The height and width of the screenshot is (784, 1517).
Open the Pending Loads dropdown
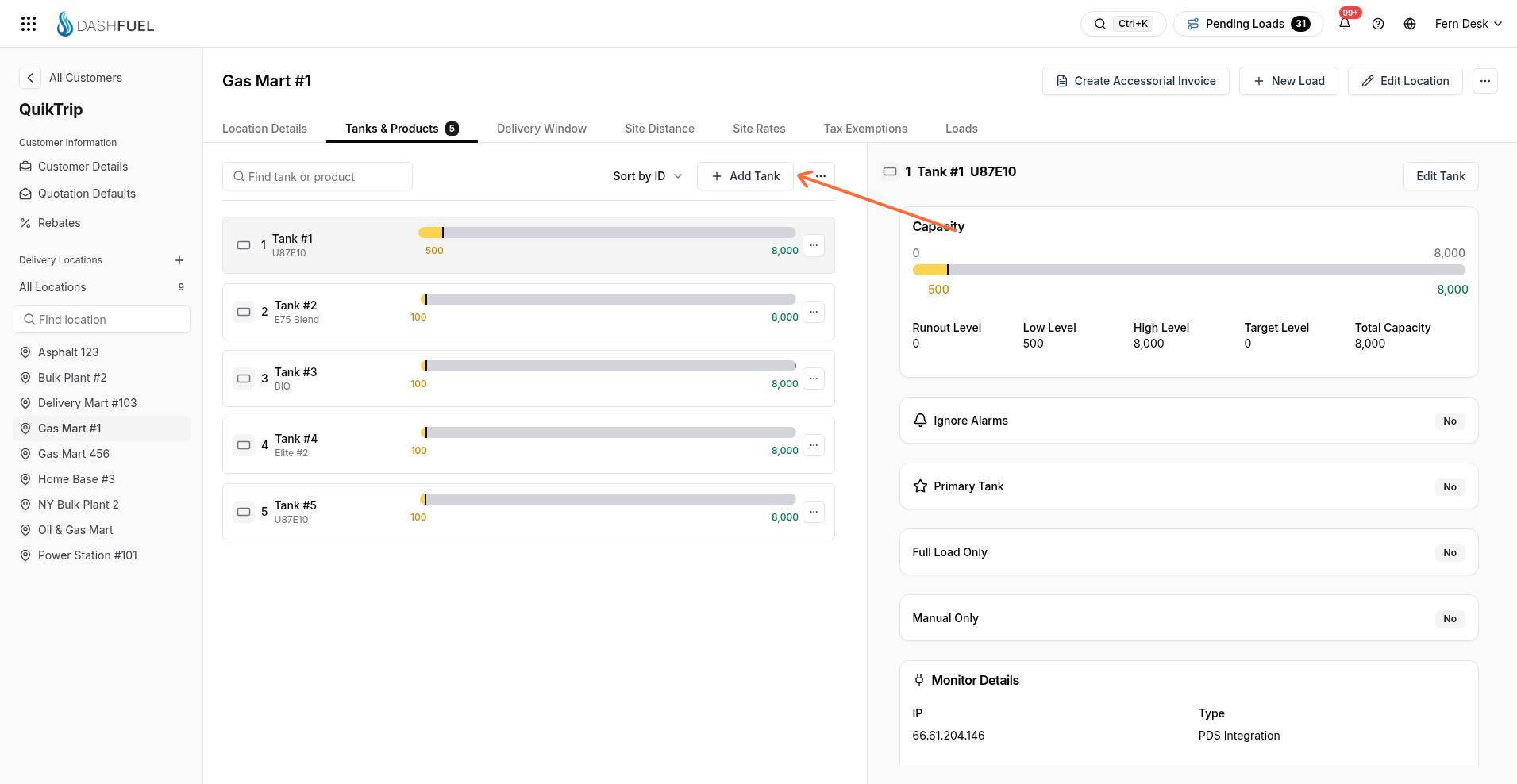point(1248,24)
